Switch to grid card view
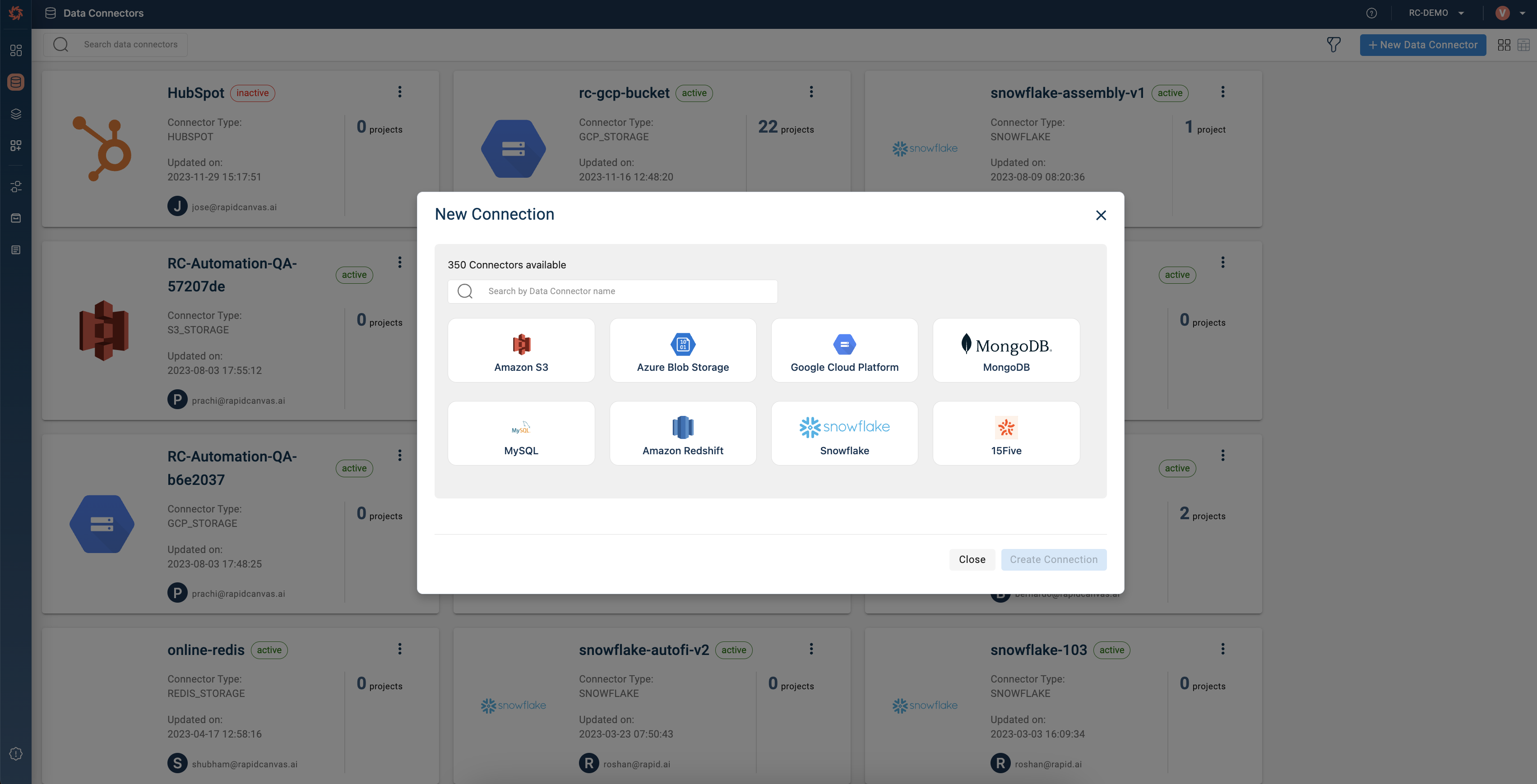This screenshot has height=784, width=1537. pyautogui.click(x=1504, y=45)
